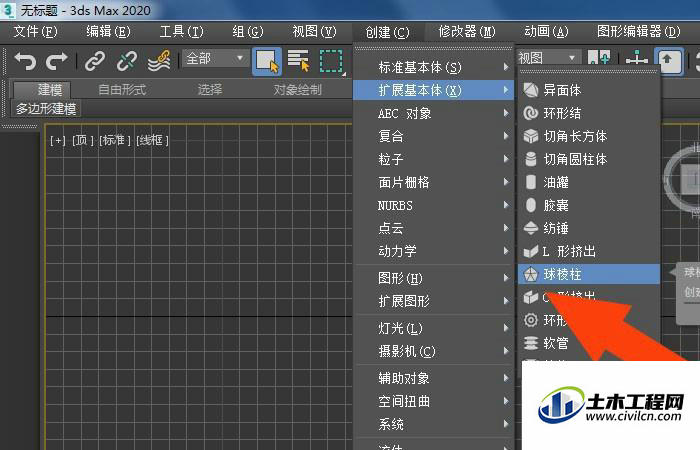
Task: Expand the 点云 submenu
Action: (433, 228)
